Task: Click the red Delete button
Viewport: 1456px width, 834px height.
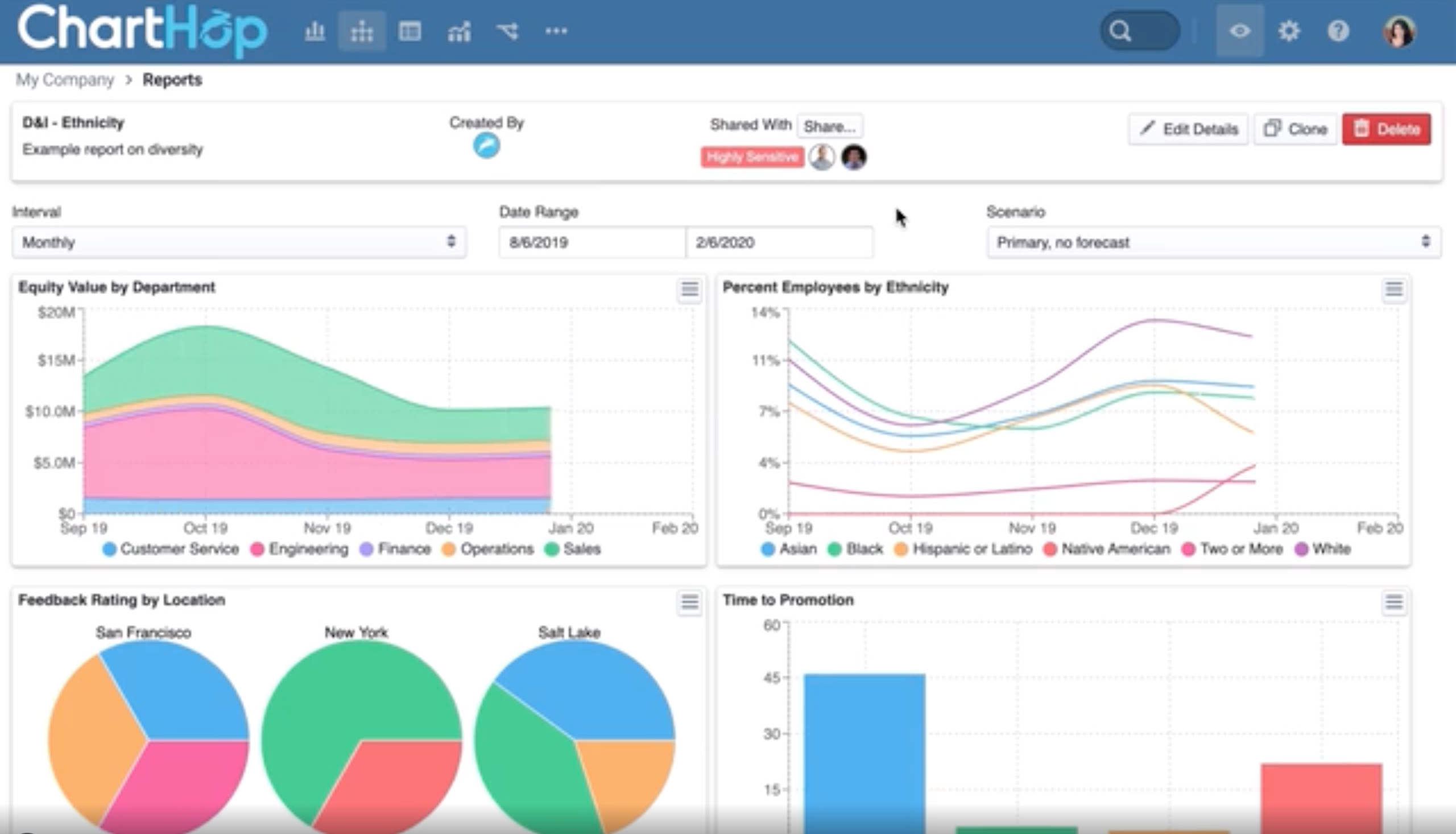Action: (1386, 129)
